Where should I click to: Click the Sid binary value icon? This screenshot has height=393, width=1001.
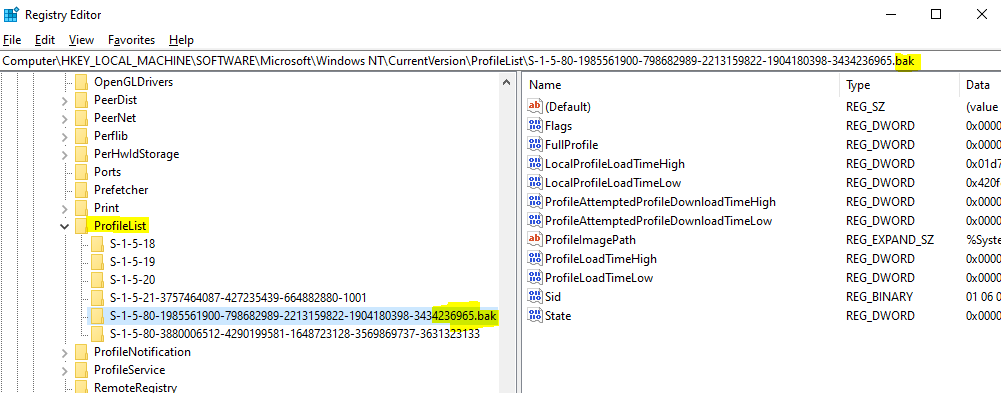coord(534,297)
